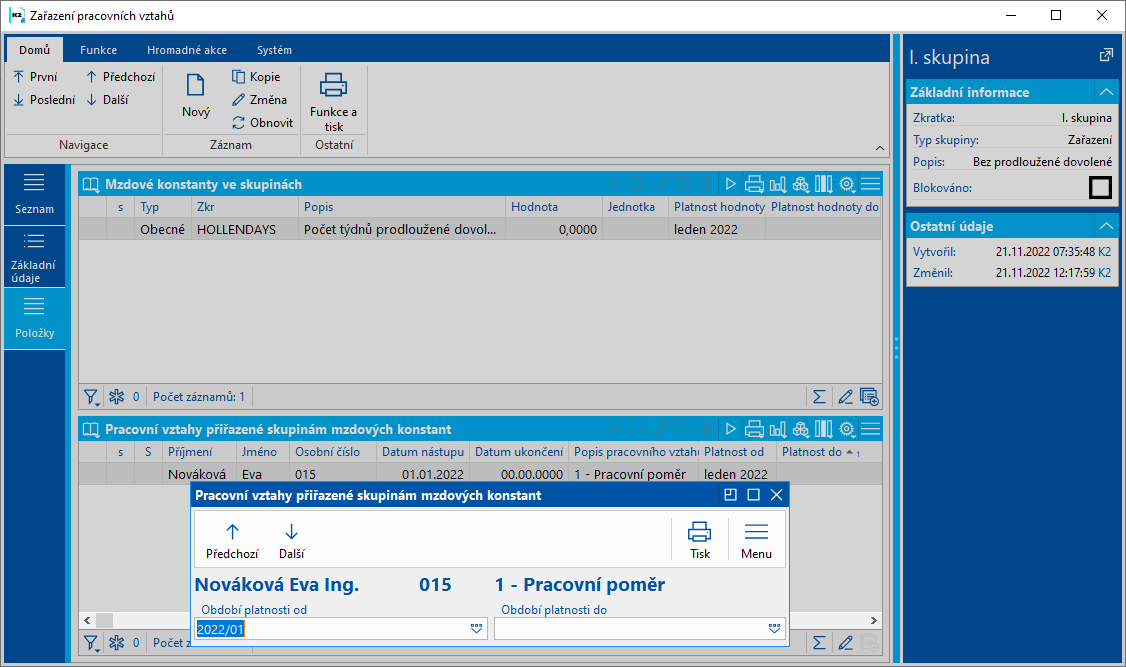1126x667 pixels.
Task: Open filter dropdown in lower status bar
Action: click(x=91, y=643)
